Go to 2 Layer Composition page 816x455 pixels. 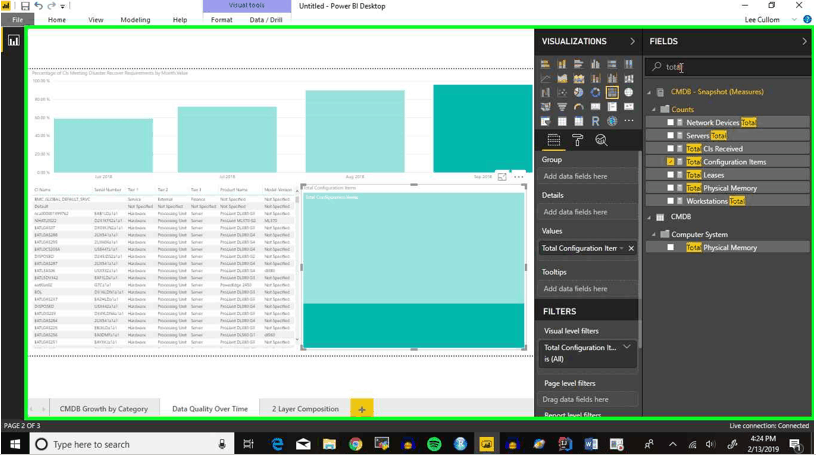305,409
